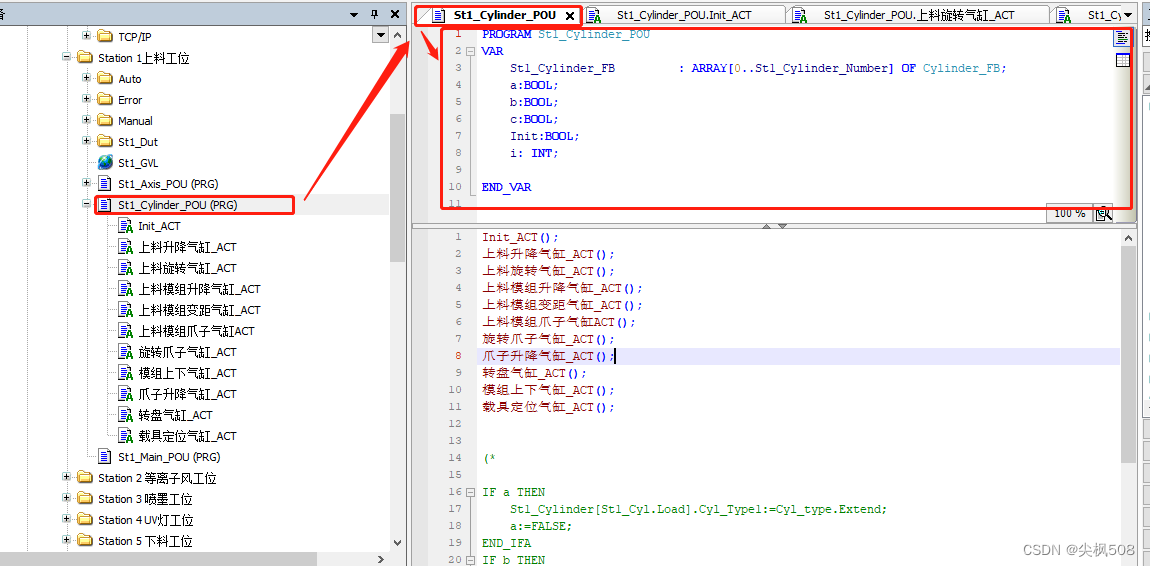The image size is (1150, 566).
Task: Collapse the IF a THEN fold toggle
Action: coord(470,492)
